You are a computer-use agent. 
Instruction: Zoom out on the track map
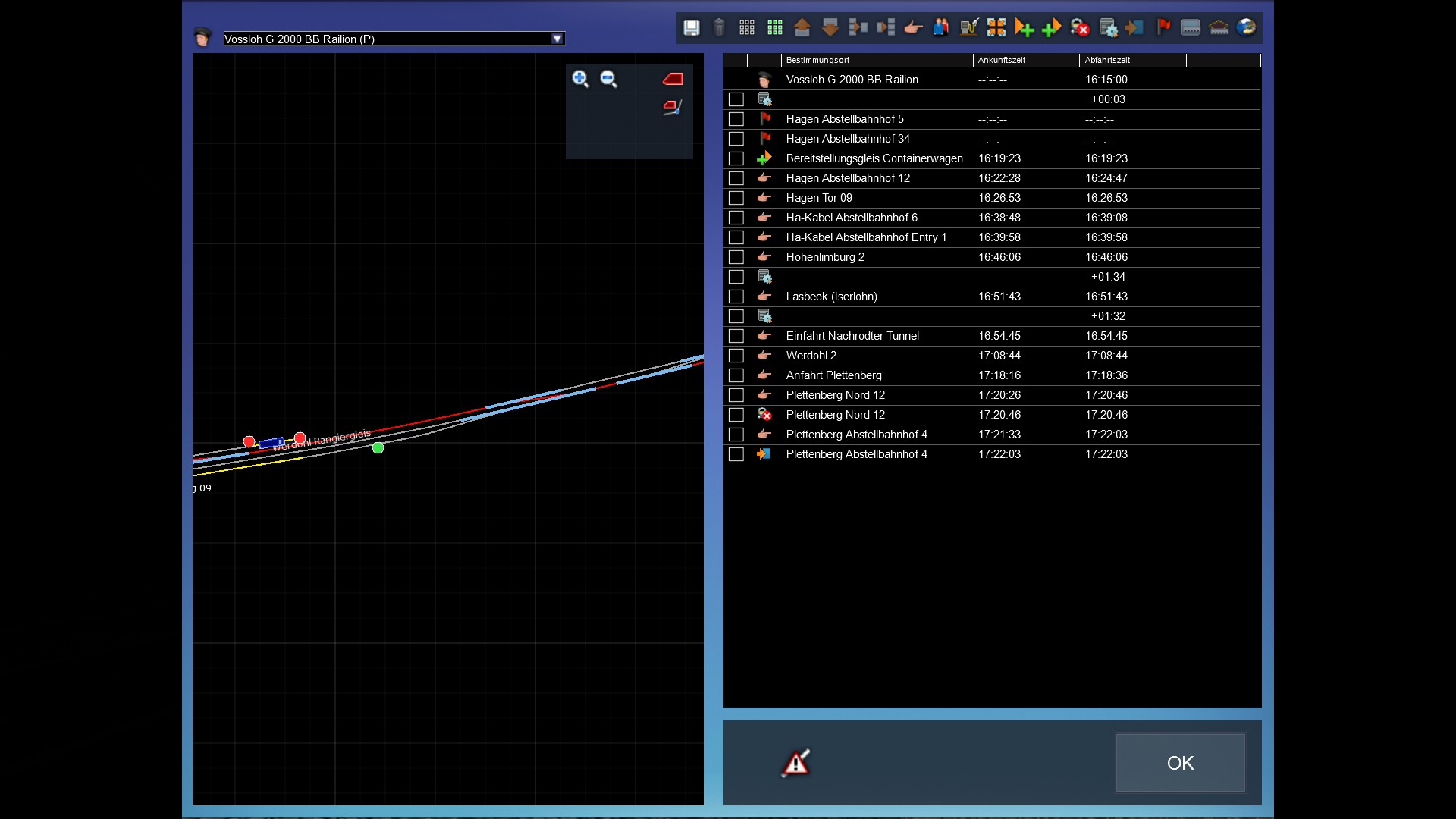(609, 79)
